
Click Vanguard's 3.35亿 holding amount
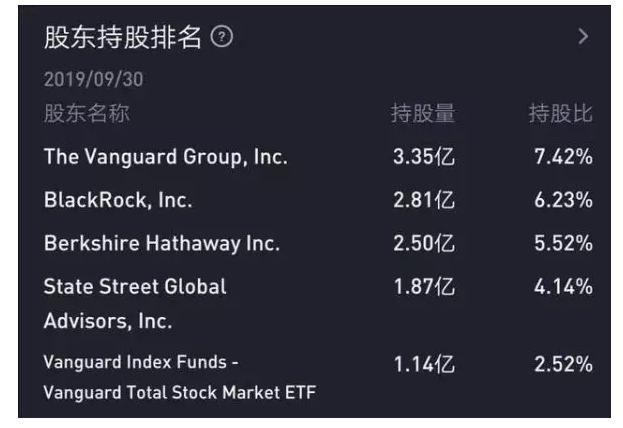point(424,156)
